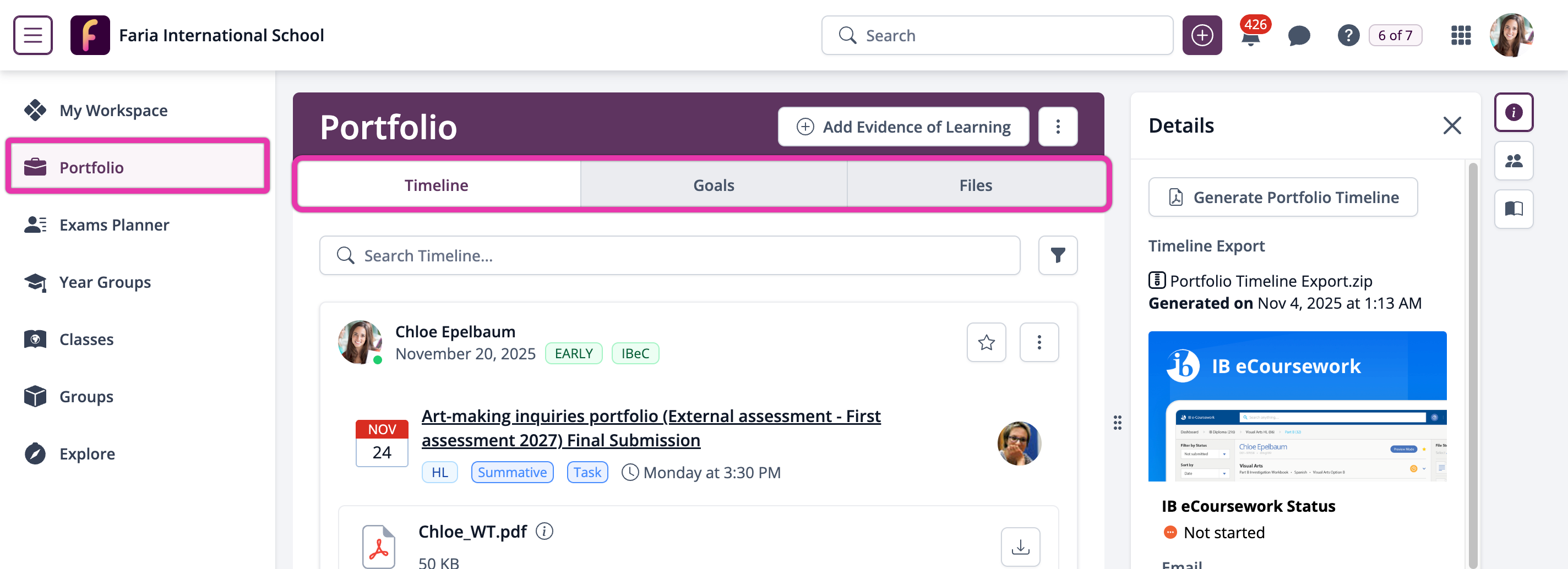Viewport: 1568px width, 569px height.
Task: Toggle the star on Chloe's timeline post
Action: point(986,343)
